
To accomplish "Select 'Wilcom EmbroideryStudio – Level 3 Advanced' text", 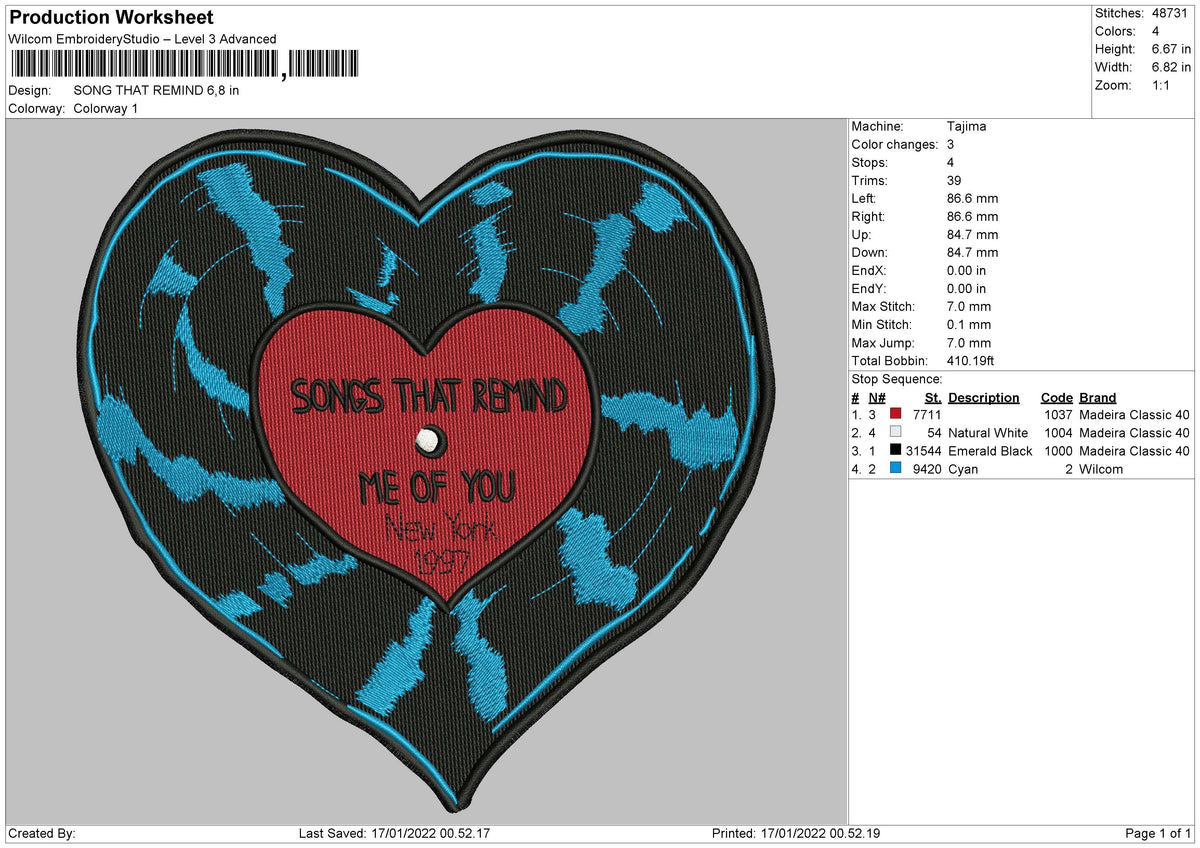I will pos(142,39).
